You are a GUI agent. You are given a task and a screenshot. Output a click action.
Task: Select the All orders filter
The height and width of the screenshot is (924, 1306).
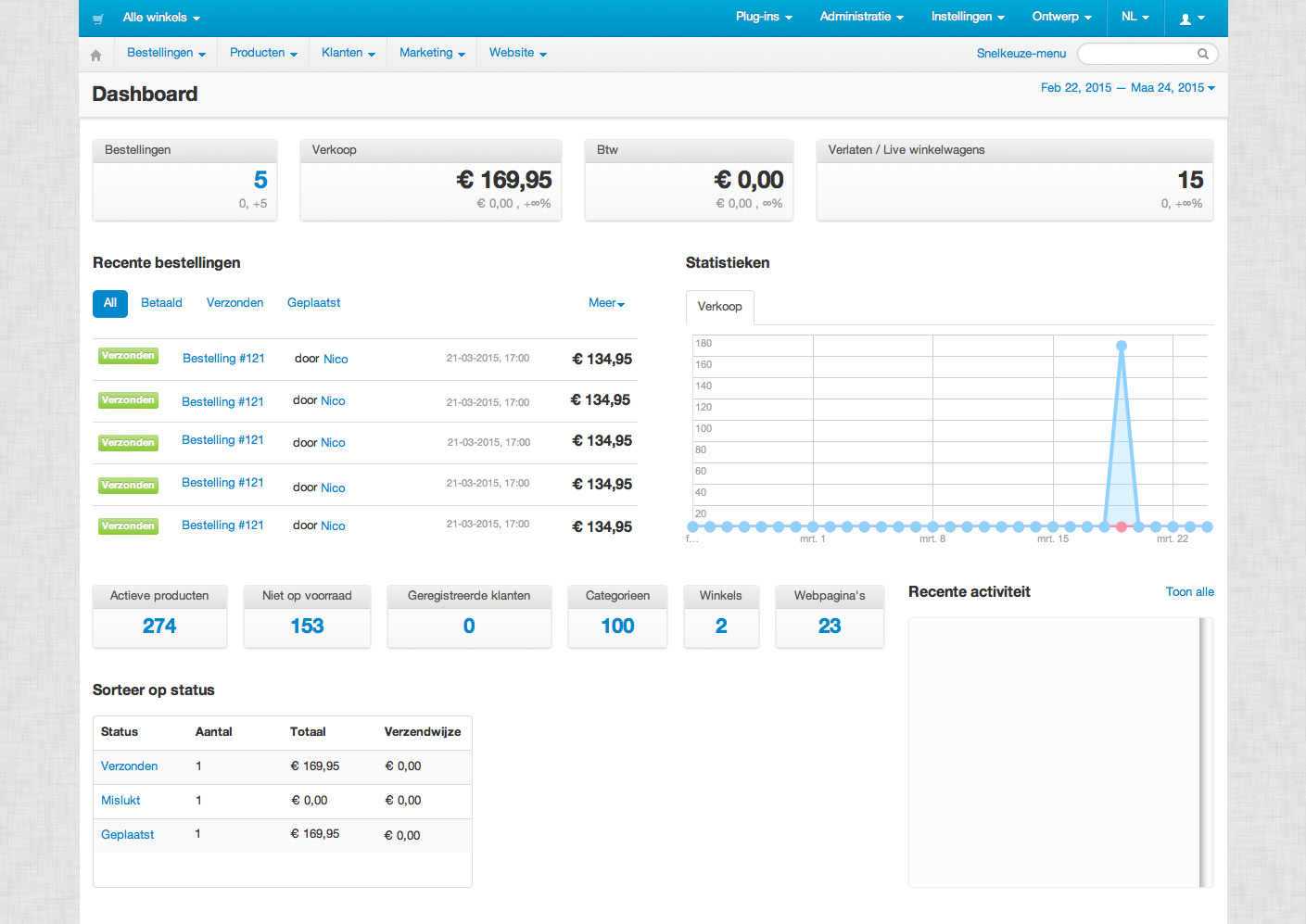click(110, 303)
